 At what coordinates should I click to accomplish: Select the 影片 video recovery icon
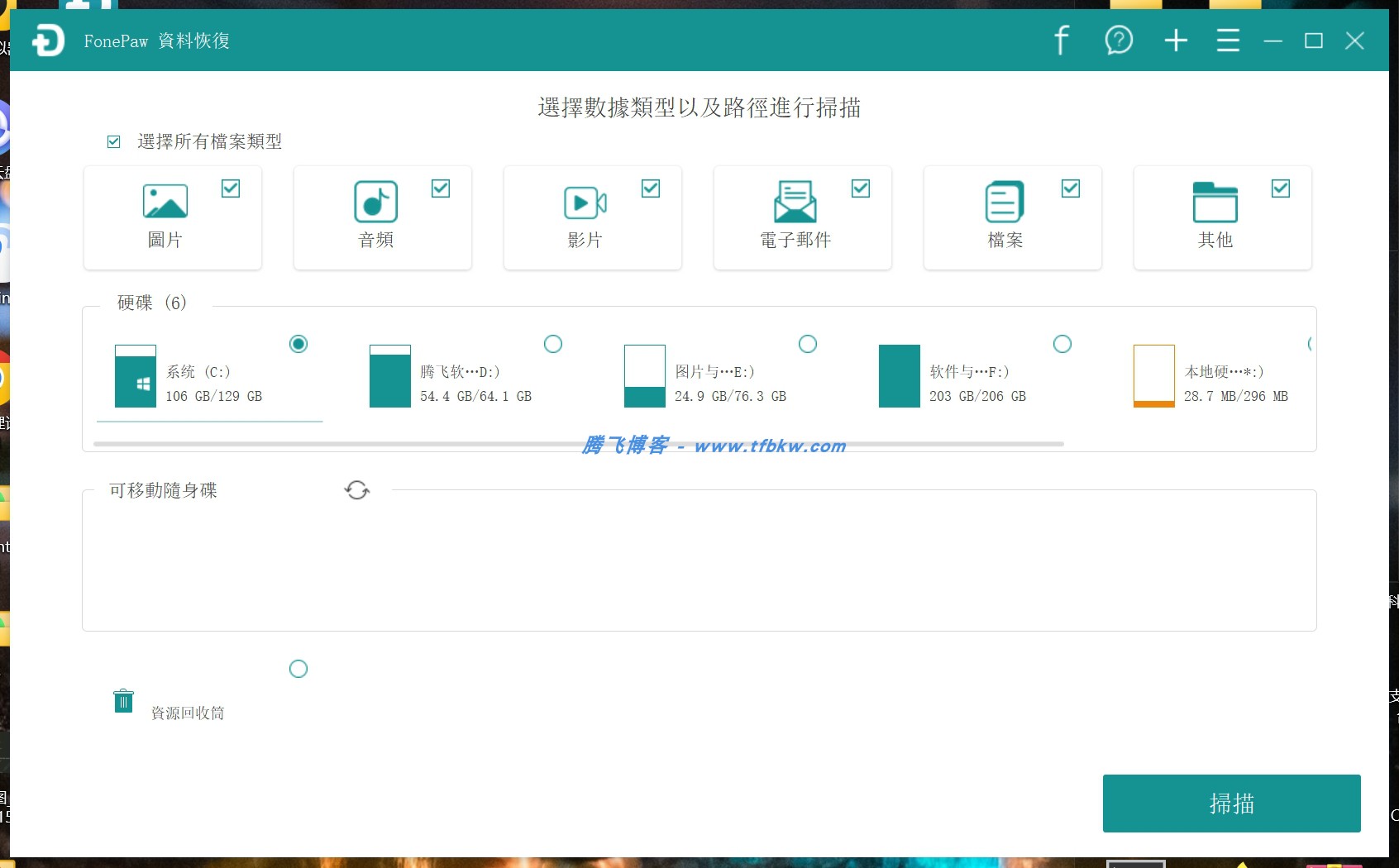(x=585, y=202)
